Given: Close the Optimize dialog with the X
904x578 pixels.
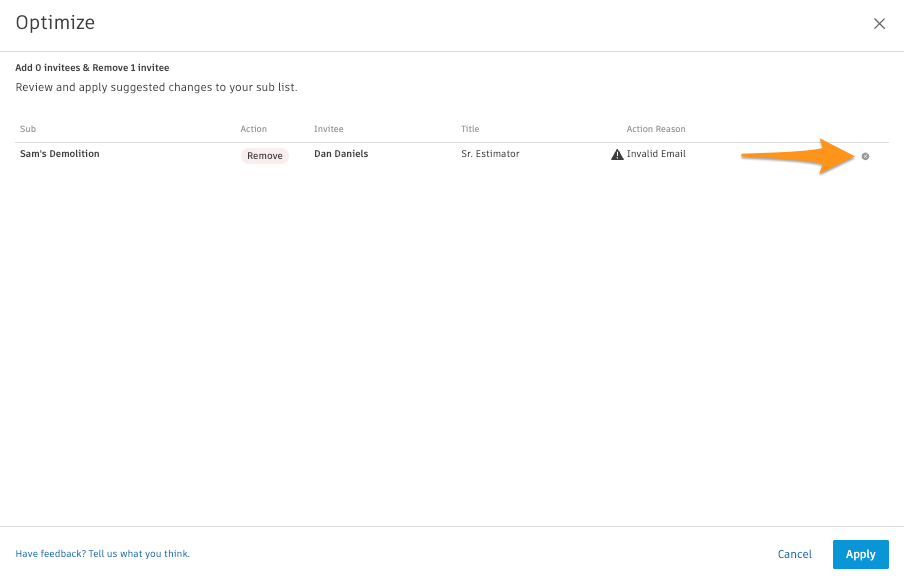Looking at the screenshot, I should click(879, 24).
